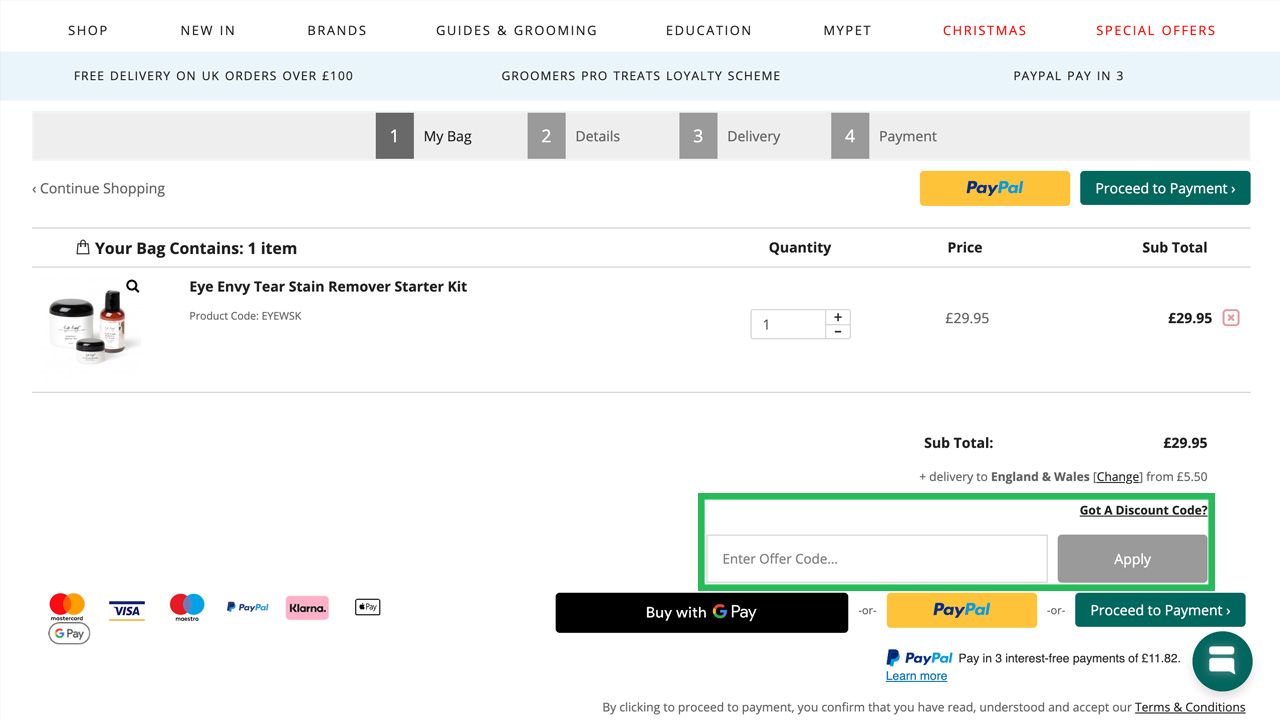Open GUIDES & GROOMING menu
Screen dimensions: 1280x720
(516, 30)
